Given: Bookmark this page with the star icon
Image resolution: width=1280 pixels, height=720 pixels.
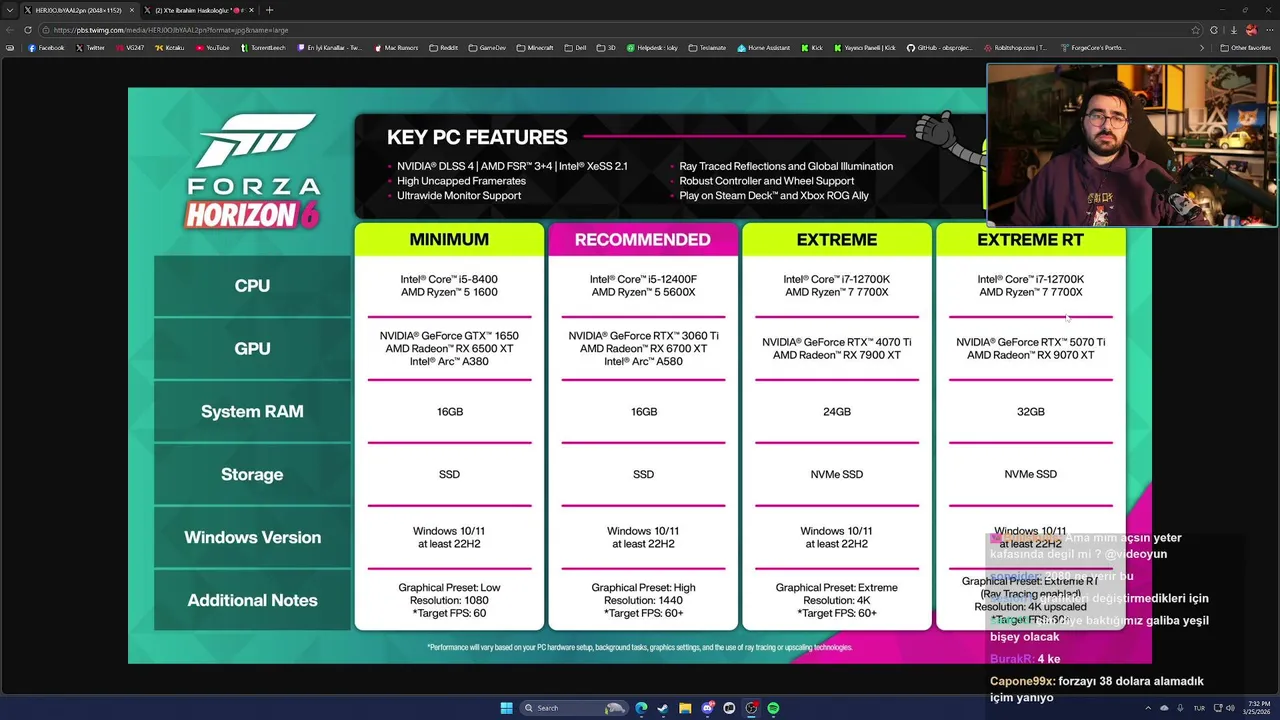Looking at the screenshot, I should (1196, 30).
